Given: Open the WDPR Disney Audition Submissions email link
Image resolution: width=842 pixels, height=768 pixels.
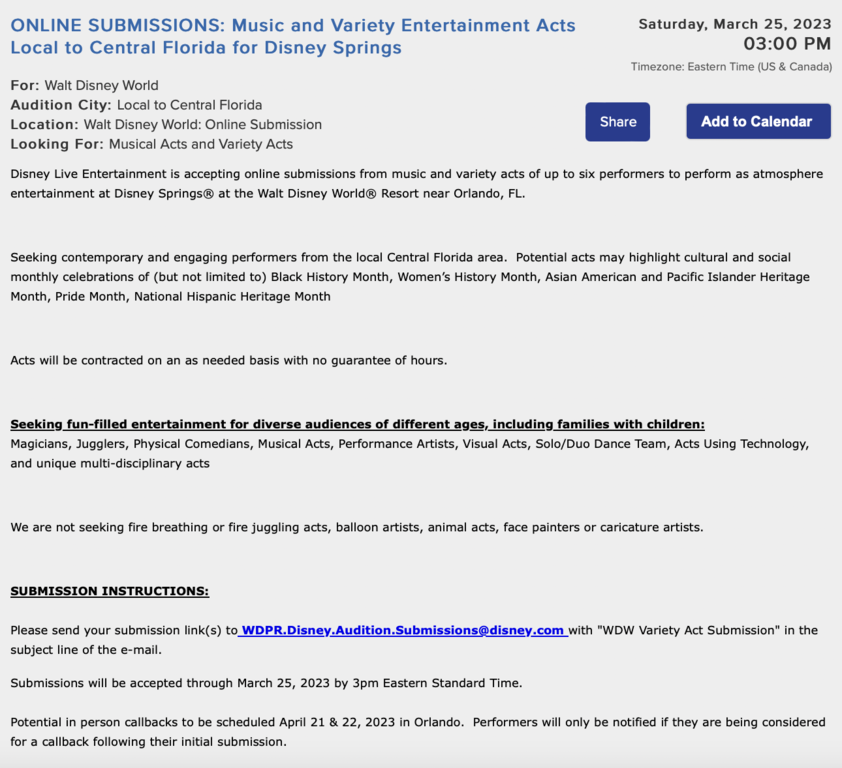Looking at the screenshot, I should coord(404,630).
